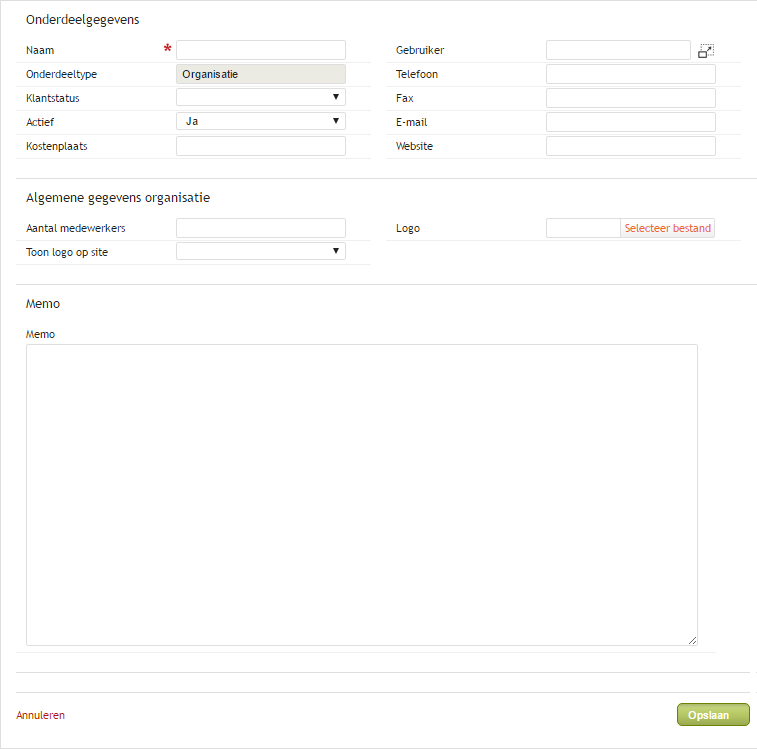Click the Logo file path field
Viewport: 757px width, 749px height.
tap(583, 228)
